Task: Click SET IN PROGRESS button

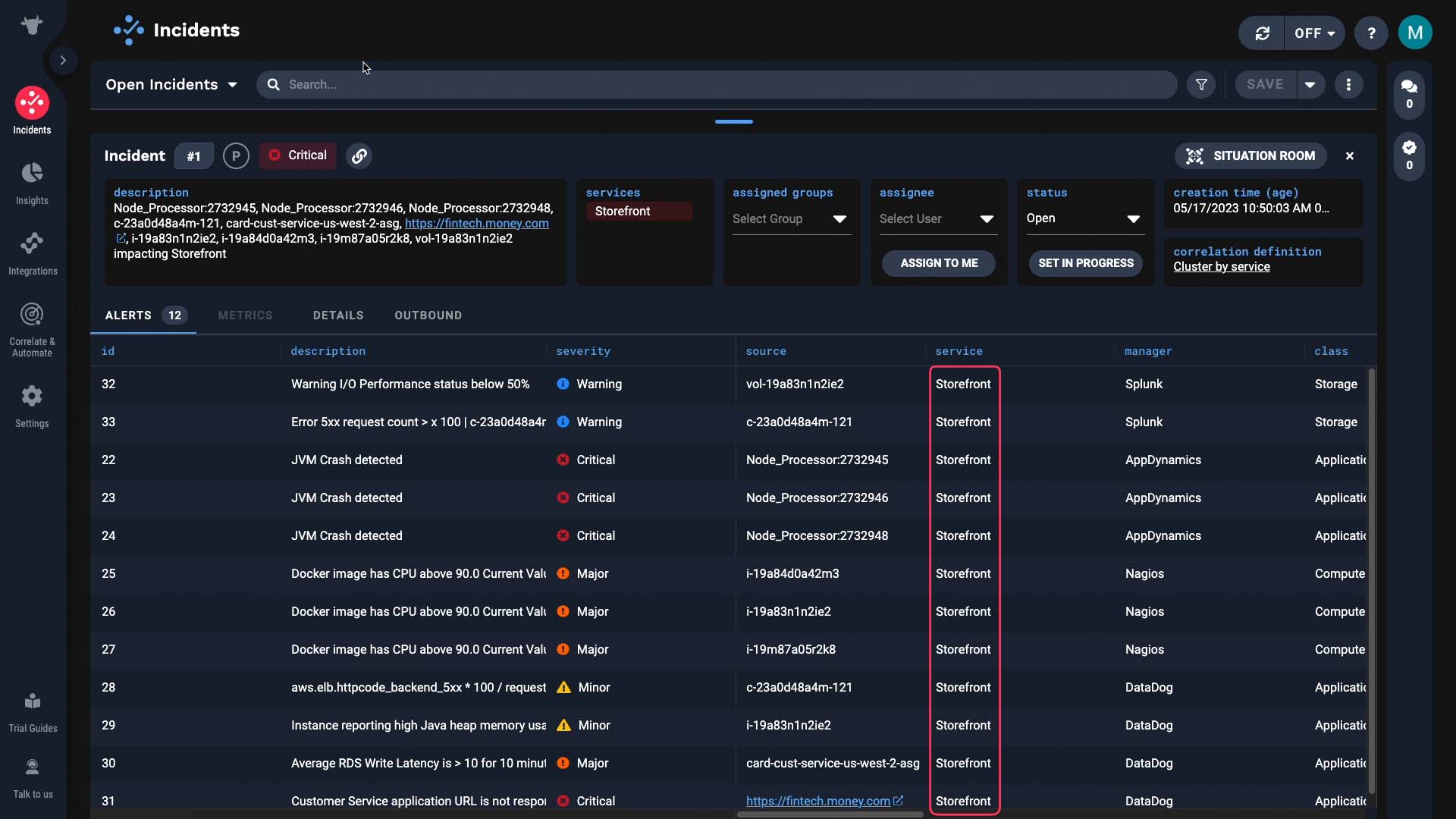Action: tap(1085, 262)
